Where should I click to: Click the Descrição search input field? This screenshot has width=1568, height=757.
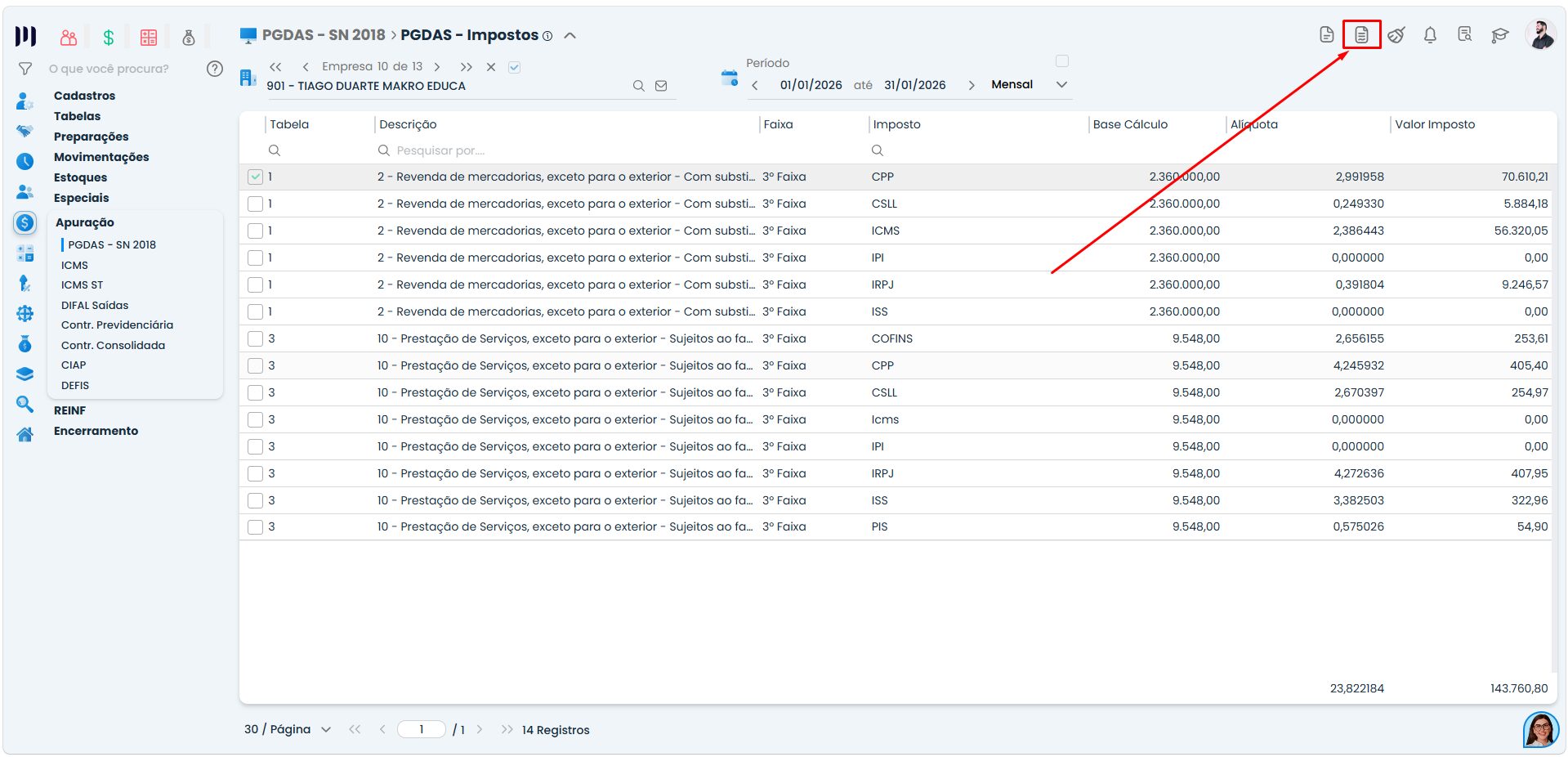click(x=565, y=150)
